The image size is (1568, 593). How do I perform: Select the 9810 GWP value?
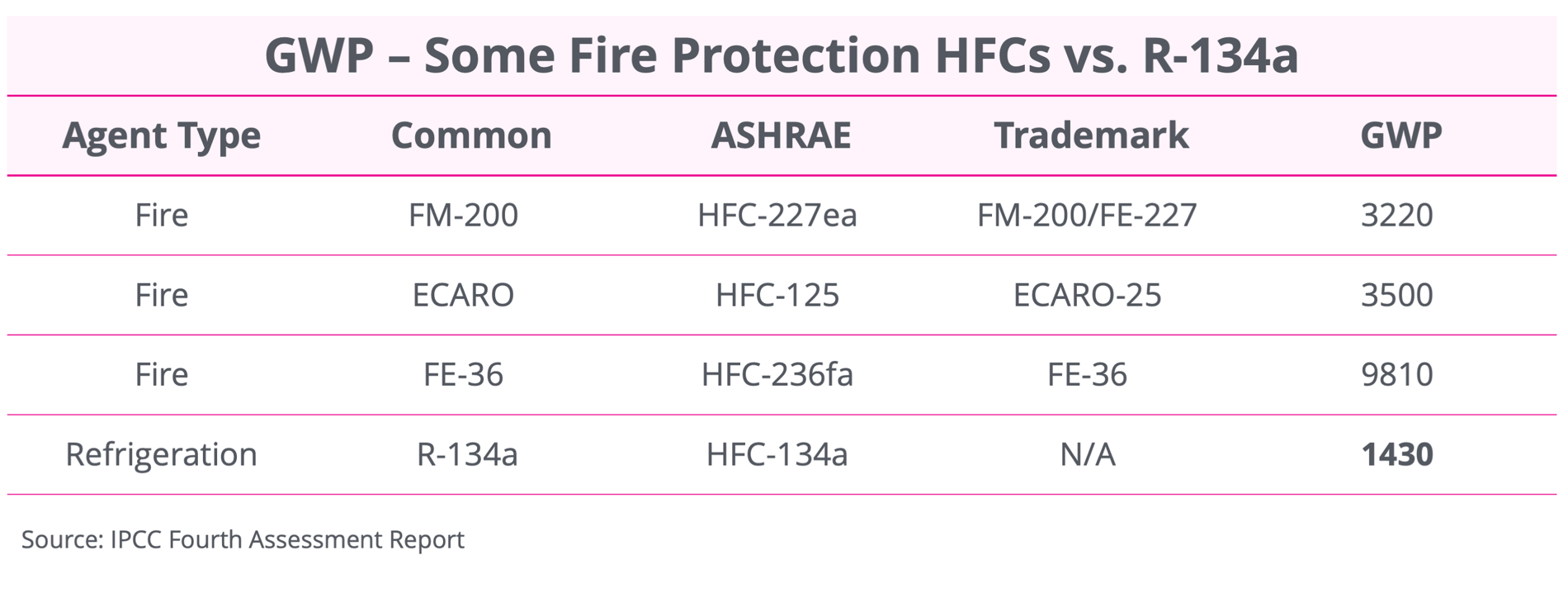click(1397, 374)
